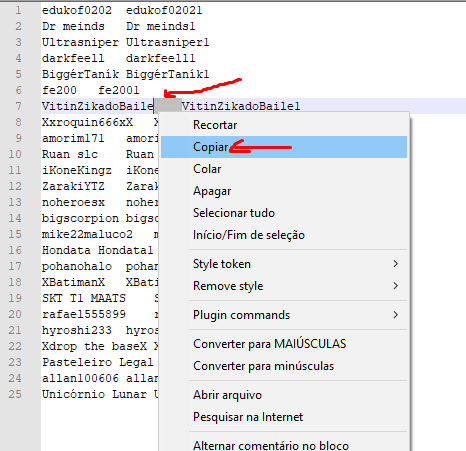Expand arrow next to Style token
The height and width of the screenshot is (451, 466).
coord(395,264)
